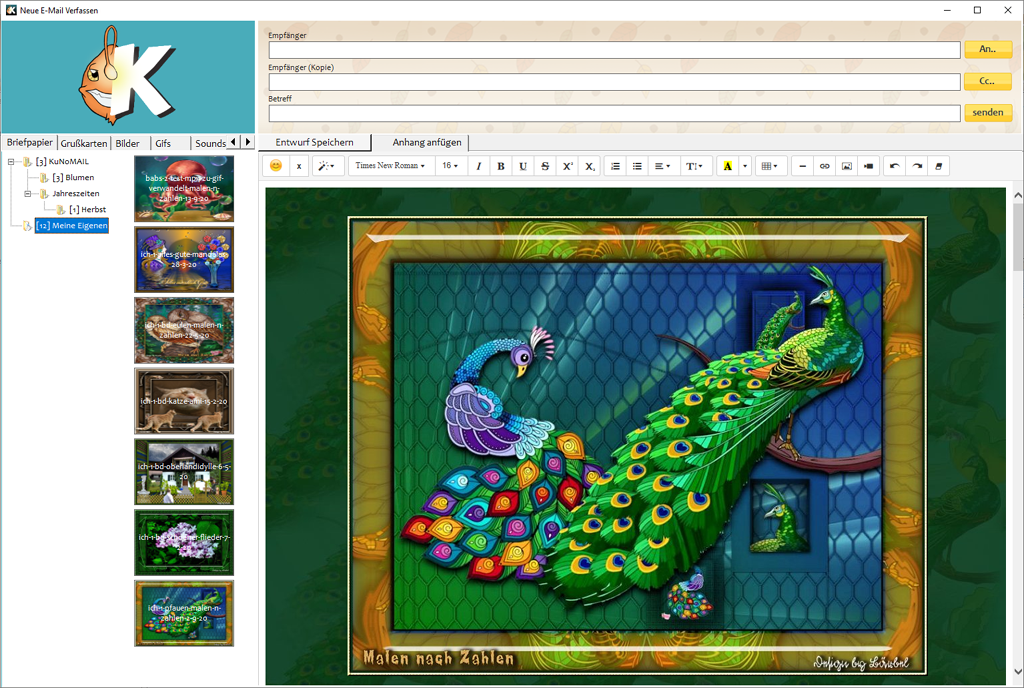Choose the alles-gute-mandalas stationery thumbnail
Viewport: 1024px width, 688px height.
pos(184,260)
